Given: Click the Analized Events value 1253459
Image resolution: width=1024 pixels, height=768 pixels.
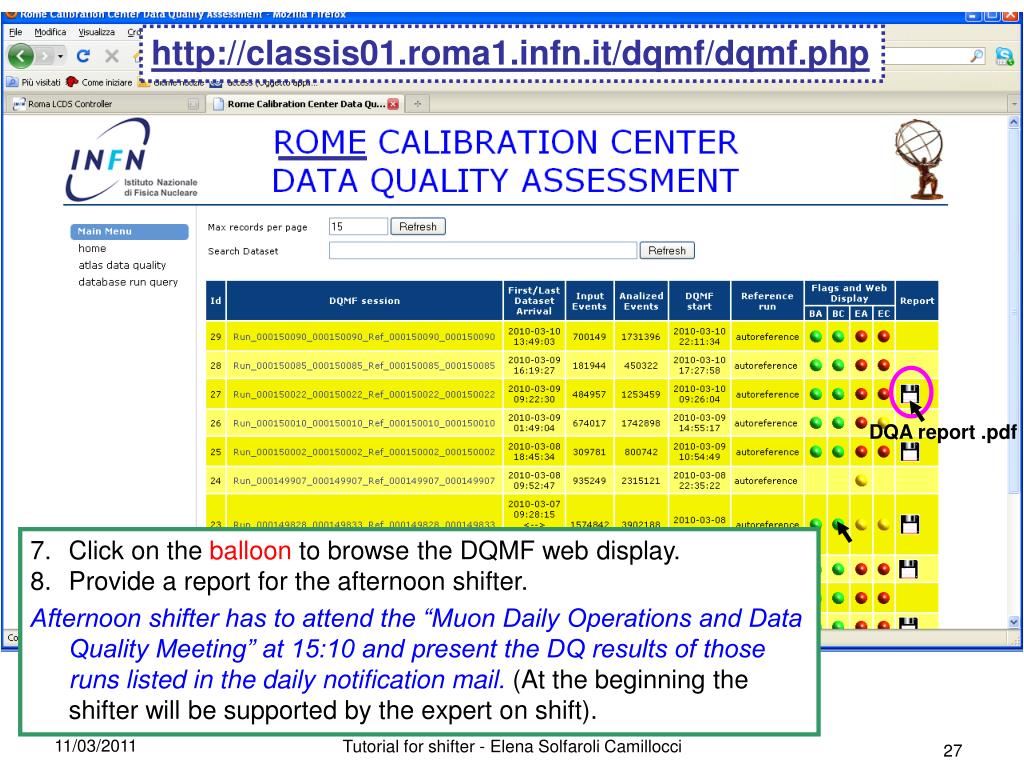Looking at the screenshot, I should (x=641, y=394).
